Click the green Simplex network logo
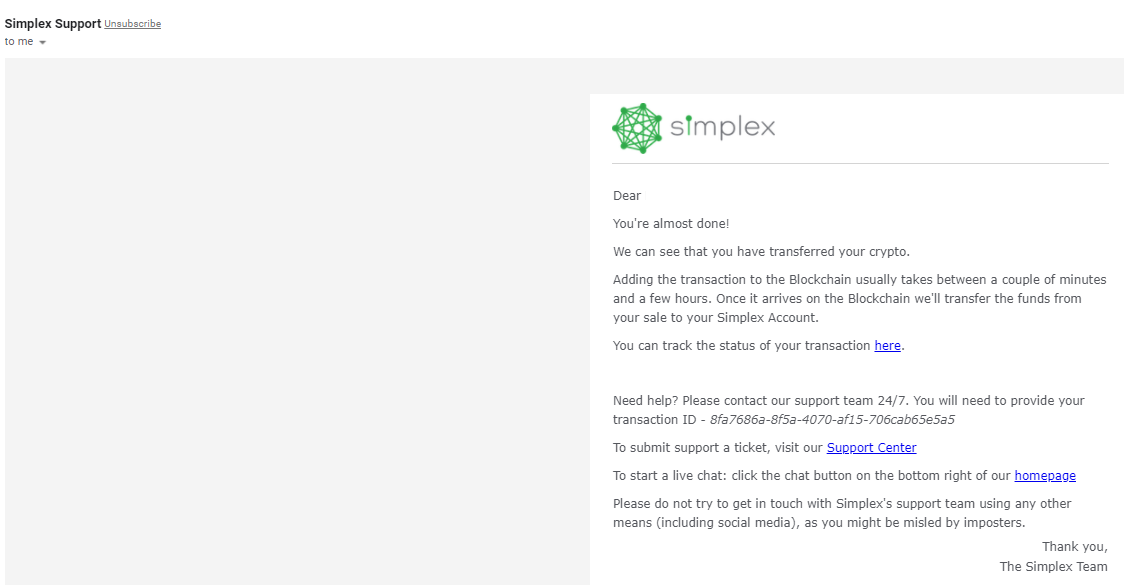This screenshot has width=1124, height=585. pyautogui.click(x=637, y=127)
